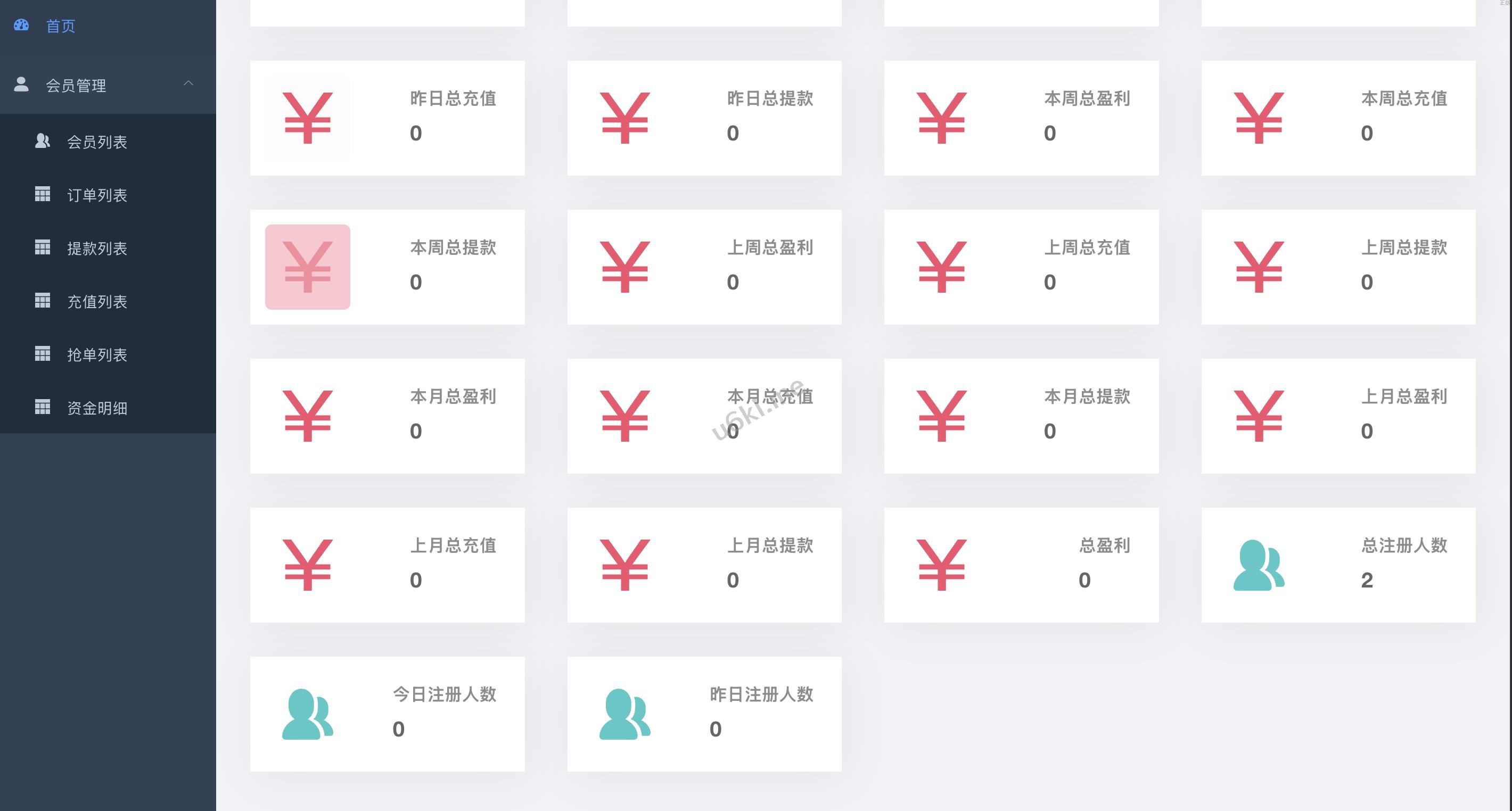1512x811 pixels.
Task: Click the users icon beside 会员列表
Action: (x=42, y=141)
